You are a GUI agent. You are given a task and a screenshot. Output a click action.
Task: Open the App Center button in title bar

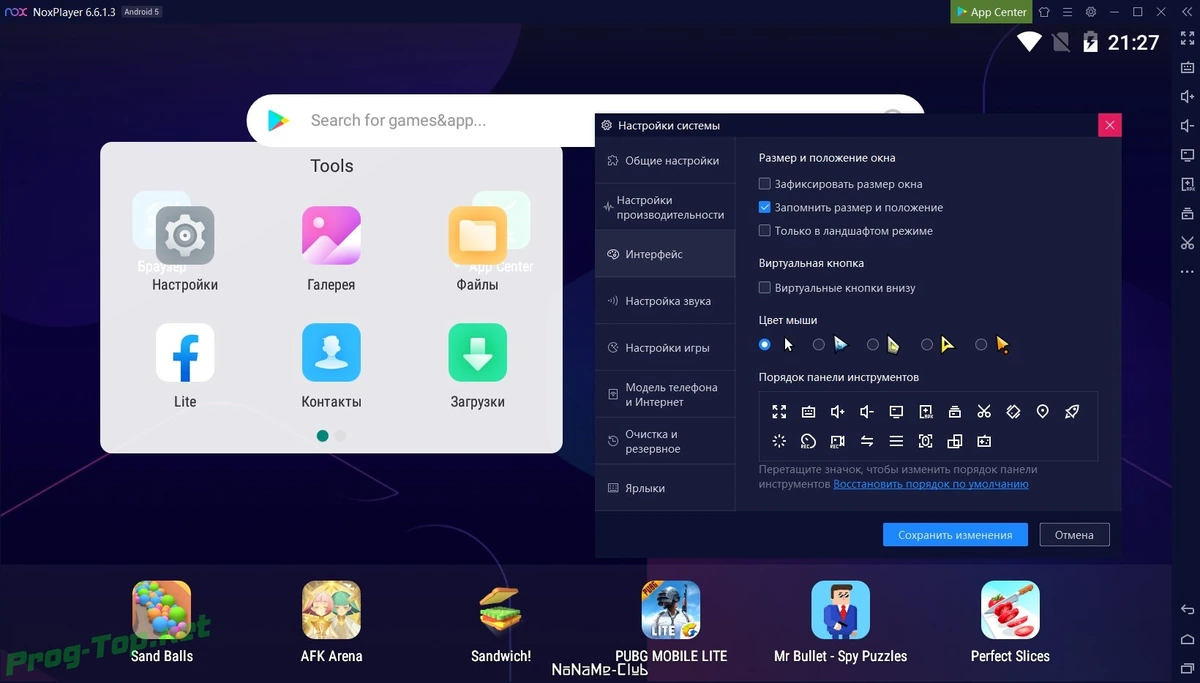point(992,12)
